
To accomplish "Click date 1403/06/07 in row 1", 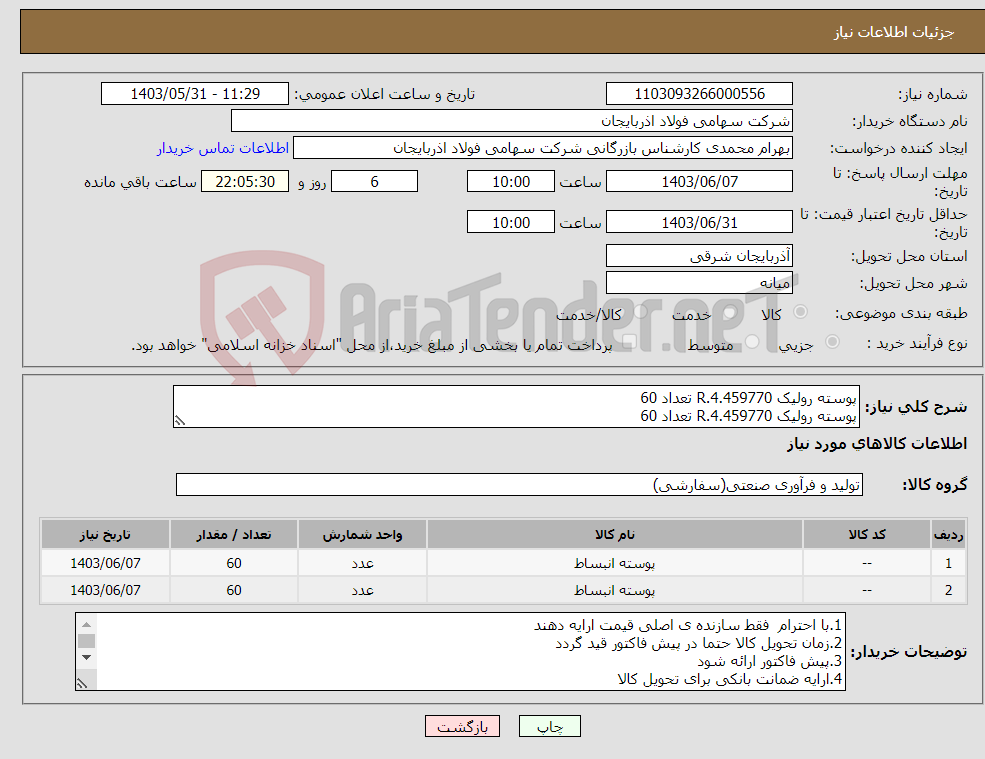I will click(x=106, y=563).
